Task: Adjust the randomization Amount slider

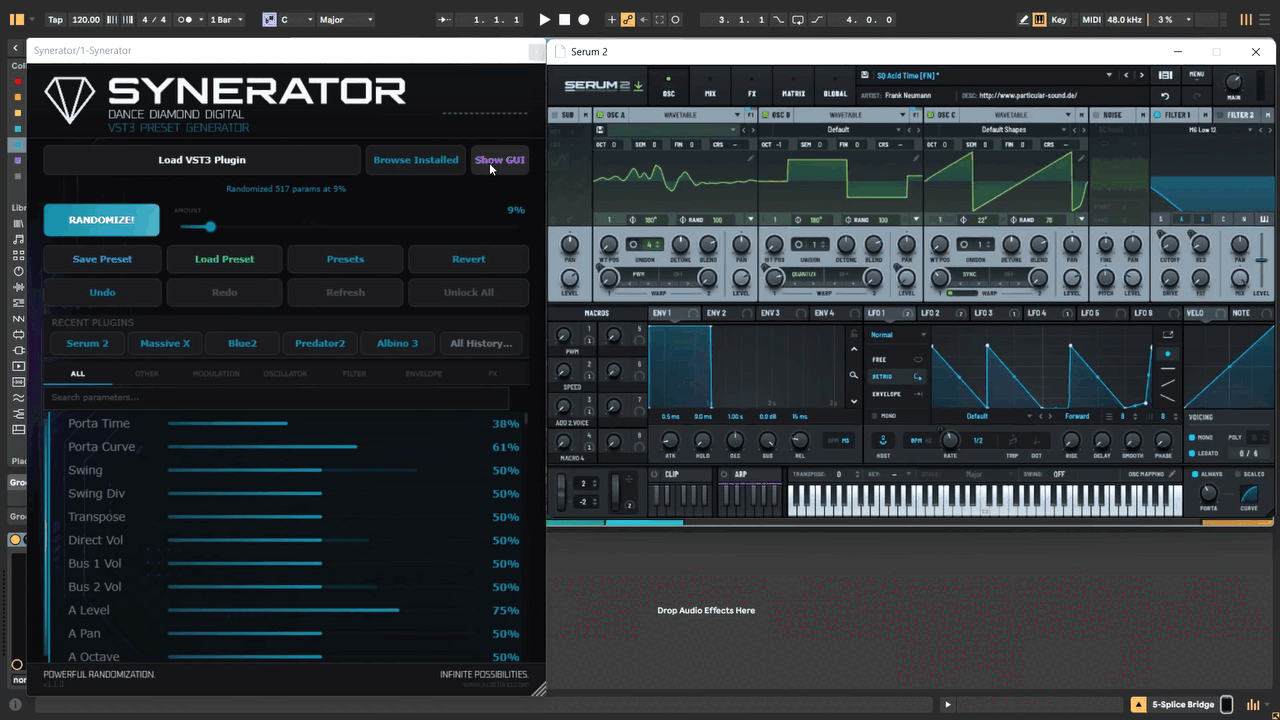Action: pos(336,227)
